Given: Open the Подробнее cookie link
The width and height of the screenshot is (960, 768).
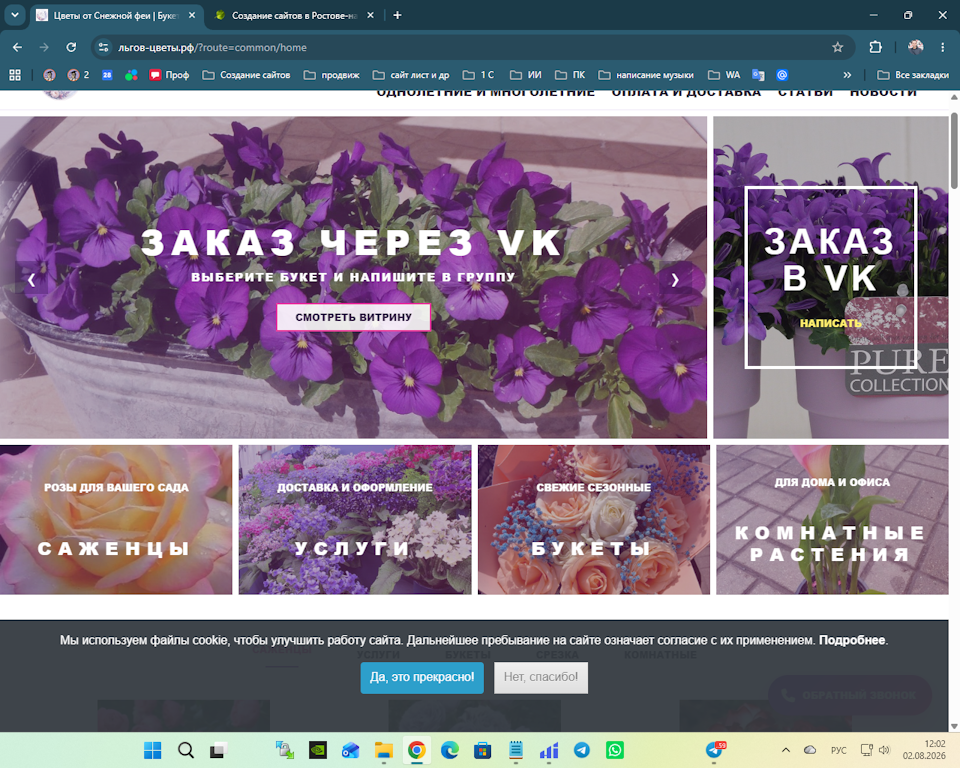Looking at the screenshot, I should tap(852, 640).
